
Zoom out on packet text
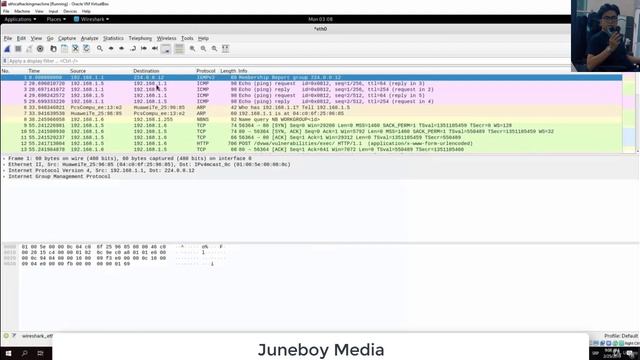pos(203,49)
